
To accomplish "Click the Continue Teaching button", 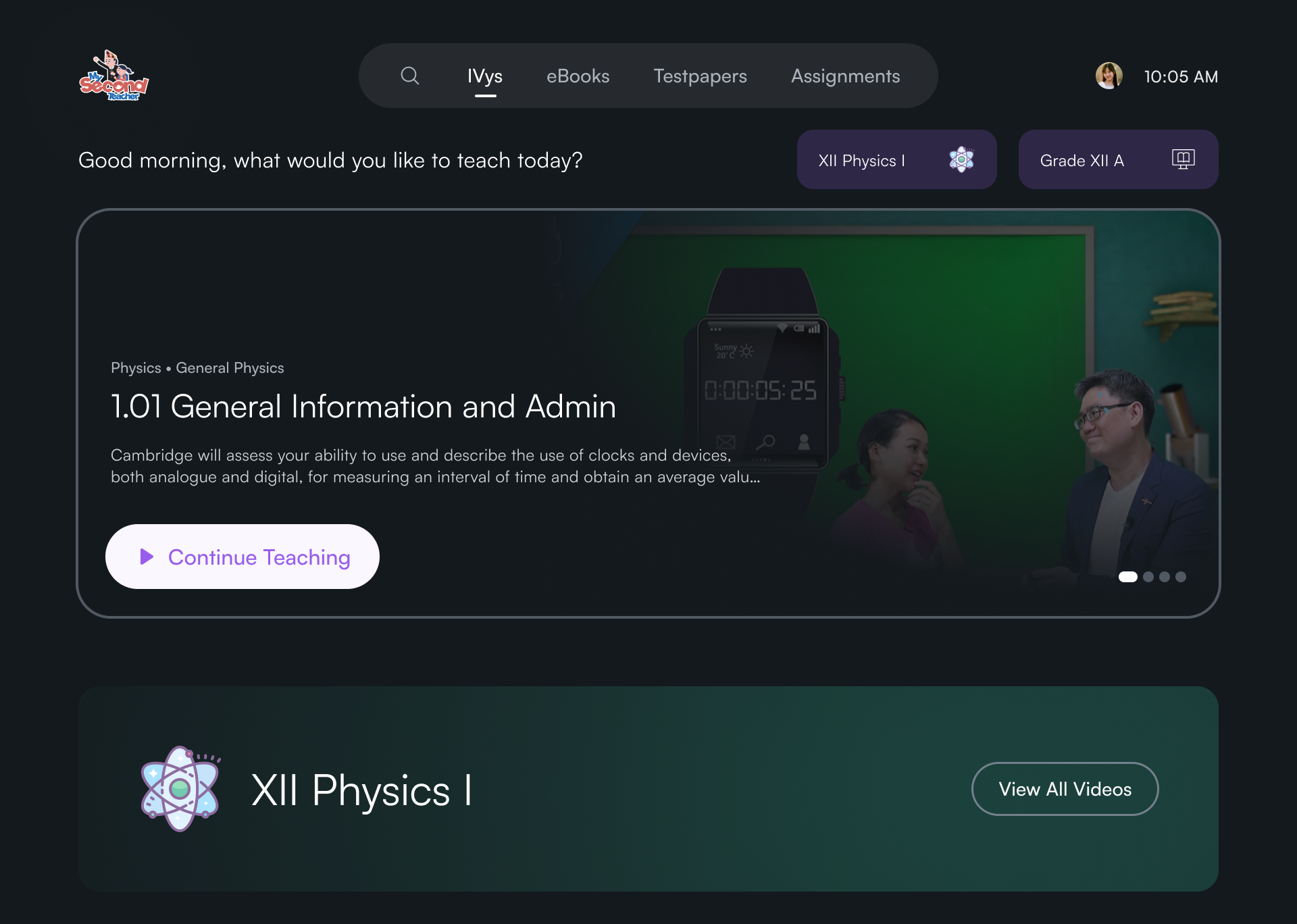I will [242, 557].
